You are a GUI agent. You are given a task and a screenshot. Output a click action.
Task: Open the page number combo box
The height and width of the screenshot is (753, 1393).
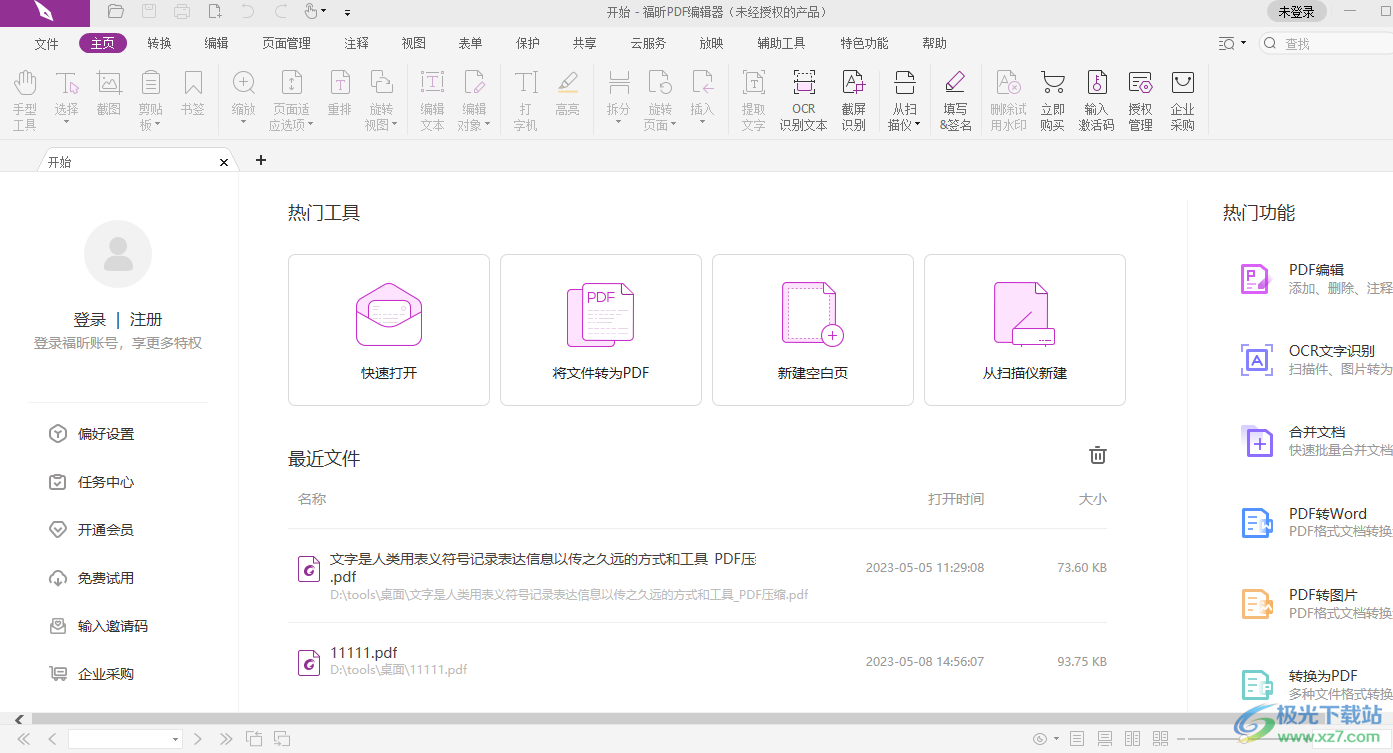click(x=125, y=739)
